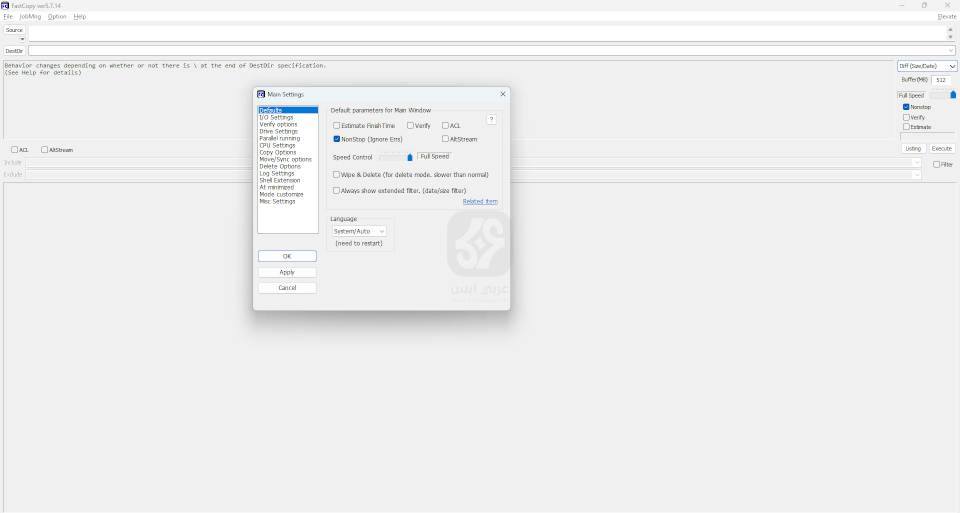Click the Execute button
The width and height of the screenshot is (960, 513).
pyautogui.click(x=942, y=149)
